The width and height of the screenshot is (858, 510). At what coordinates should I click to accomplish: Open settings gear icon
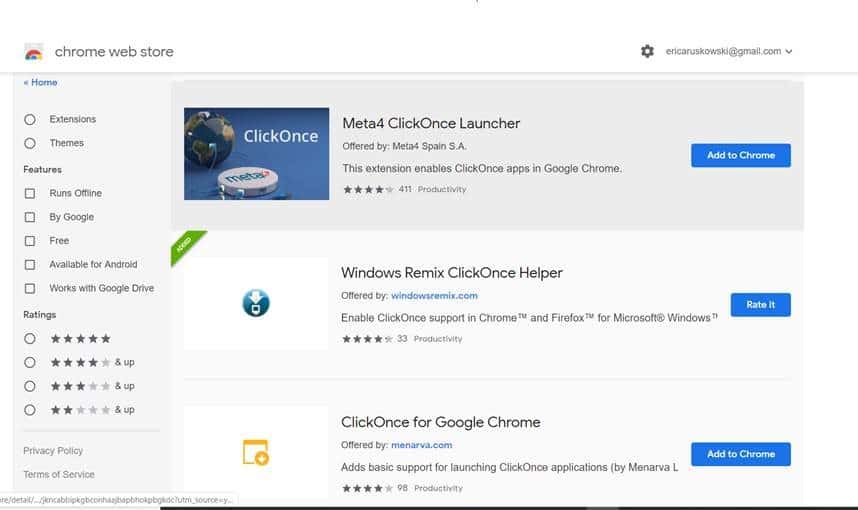point(647,51)
